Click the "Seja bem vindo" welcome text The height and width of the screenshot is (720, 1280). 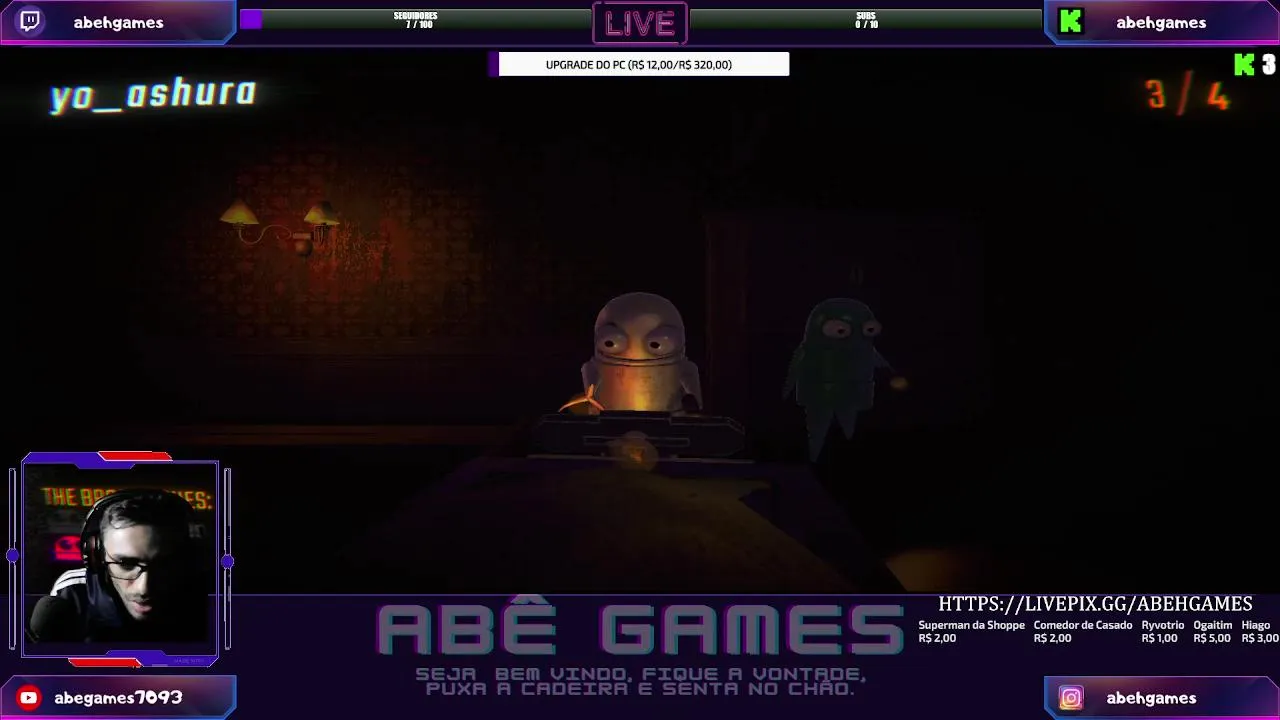point(640,681)
